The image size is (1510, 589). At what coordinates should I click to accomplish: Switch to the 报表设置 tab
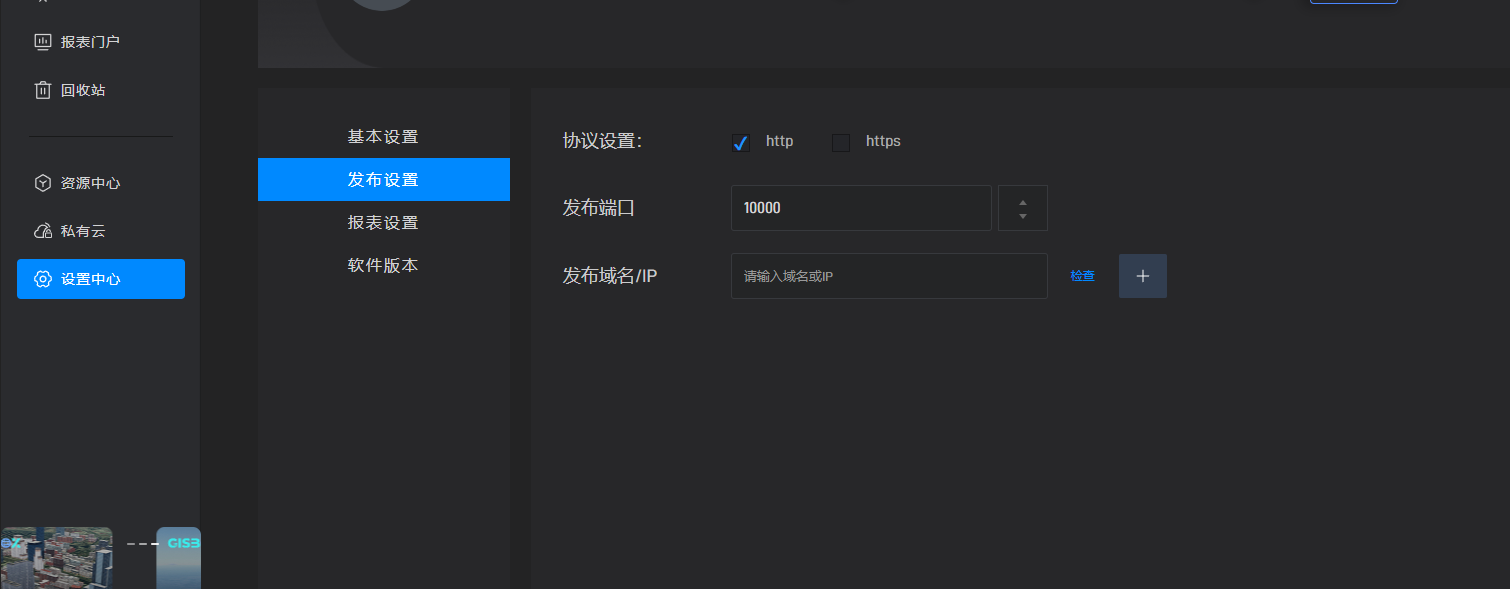point(383,223)
